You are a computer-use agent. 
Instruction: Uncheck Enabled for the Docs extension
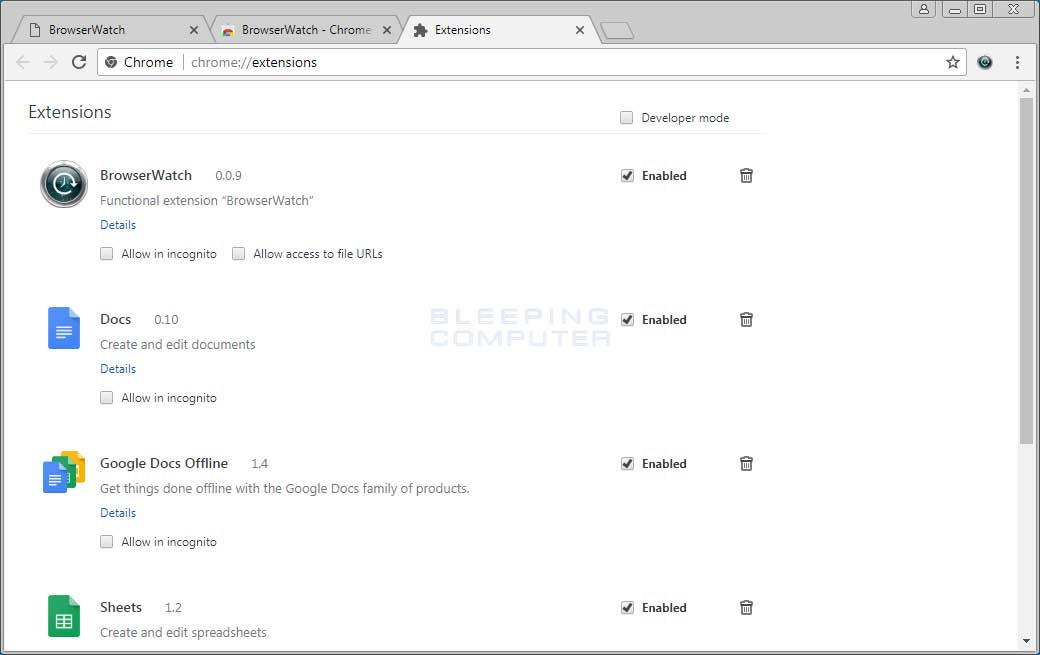(627, 319)
